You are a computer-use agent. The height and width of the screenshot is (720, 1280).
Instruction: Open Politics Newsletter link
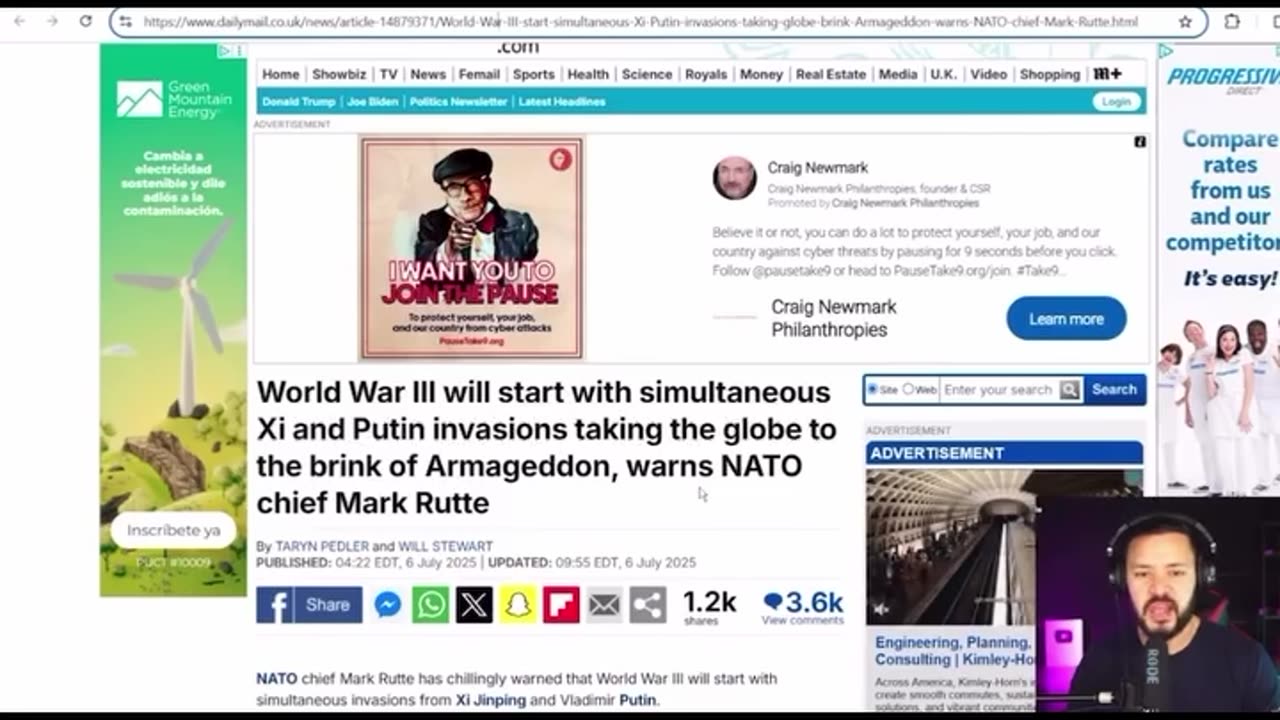tap(459, 101)
